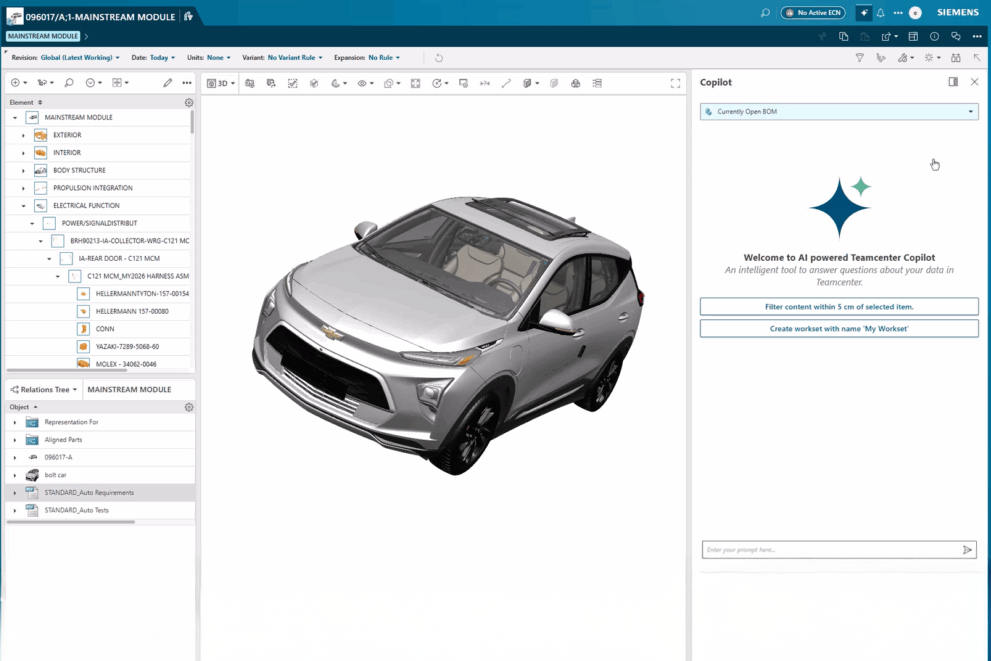Toggle the 3D view mode button

tap(221, 83)
